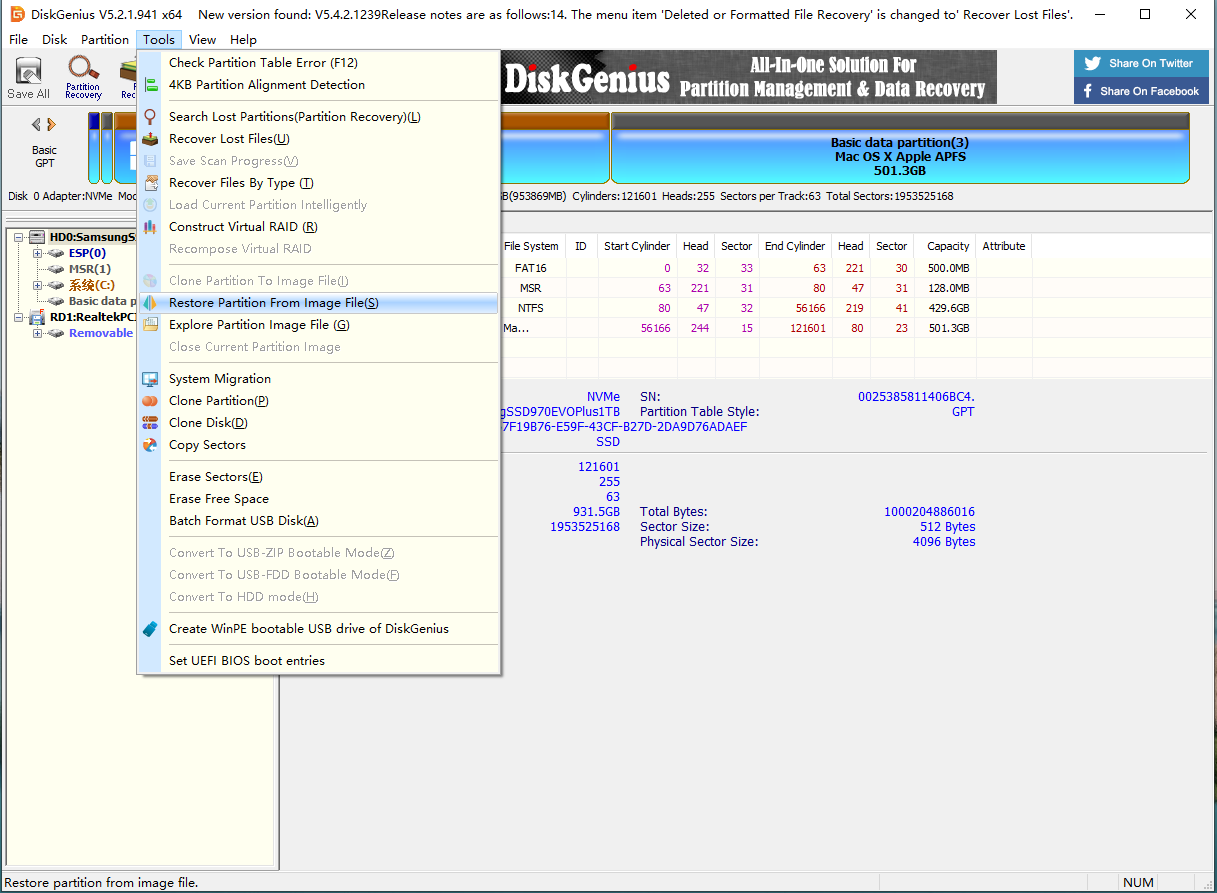Viewport: 1217px width, 893px height.
Task: Click the File System column header
Action: (x=531, y=246)
